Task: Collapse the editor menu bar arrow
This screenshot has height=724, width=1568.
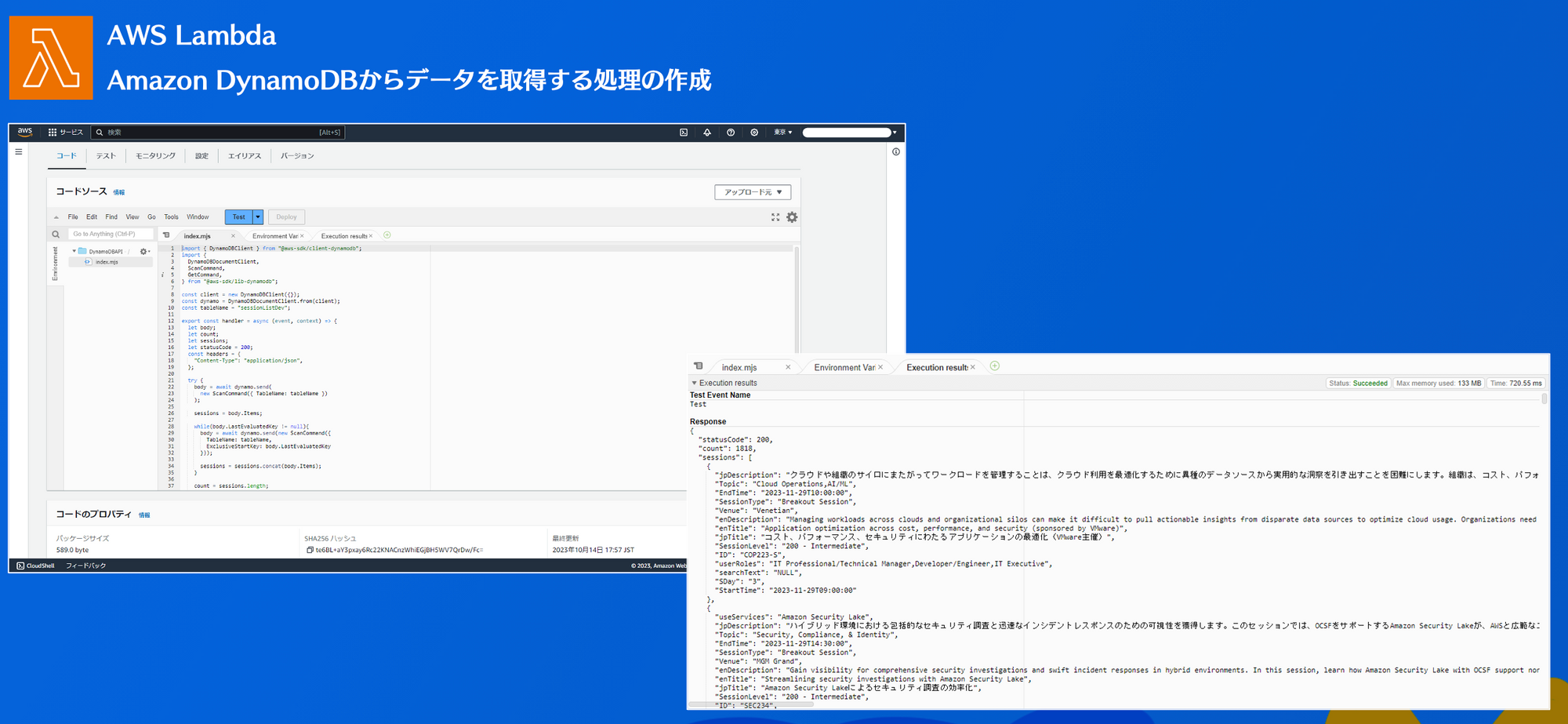Action: (56, 217)
